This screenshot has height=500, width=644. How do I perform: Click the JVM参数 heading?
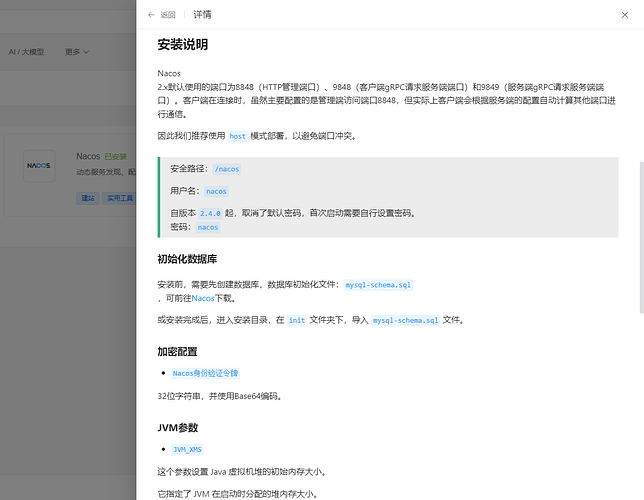tap(178, 428)
